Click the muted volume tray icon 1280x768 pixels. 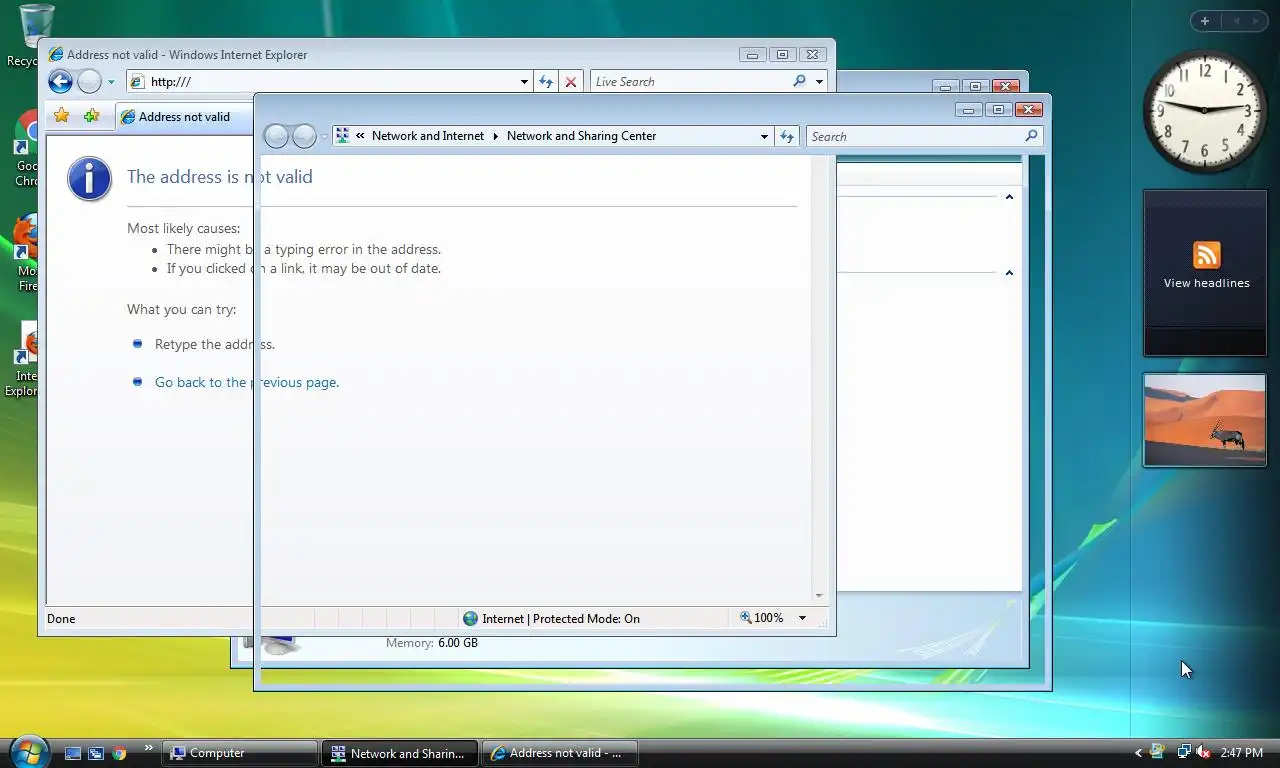[x=1204, y=752]
